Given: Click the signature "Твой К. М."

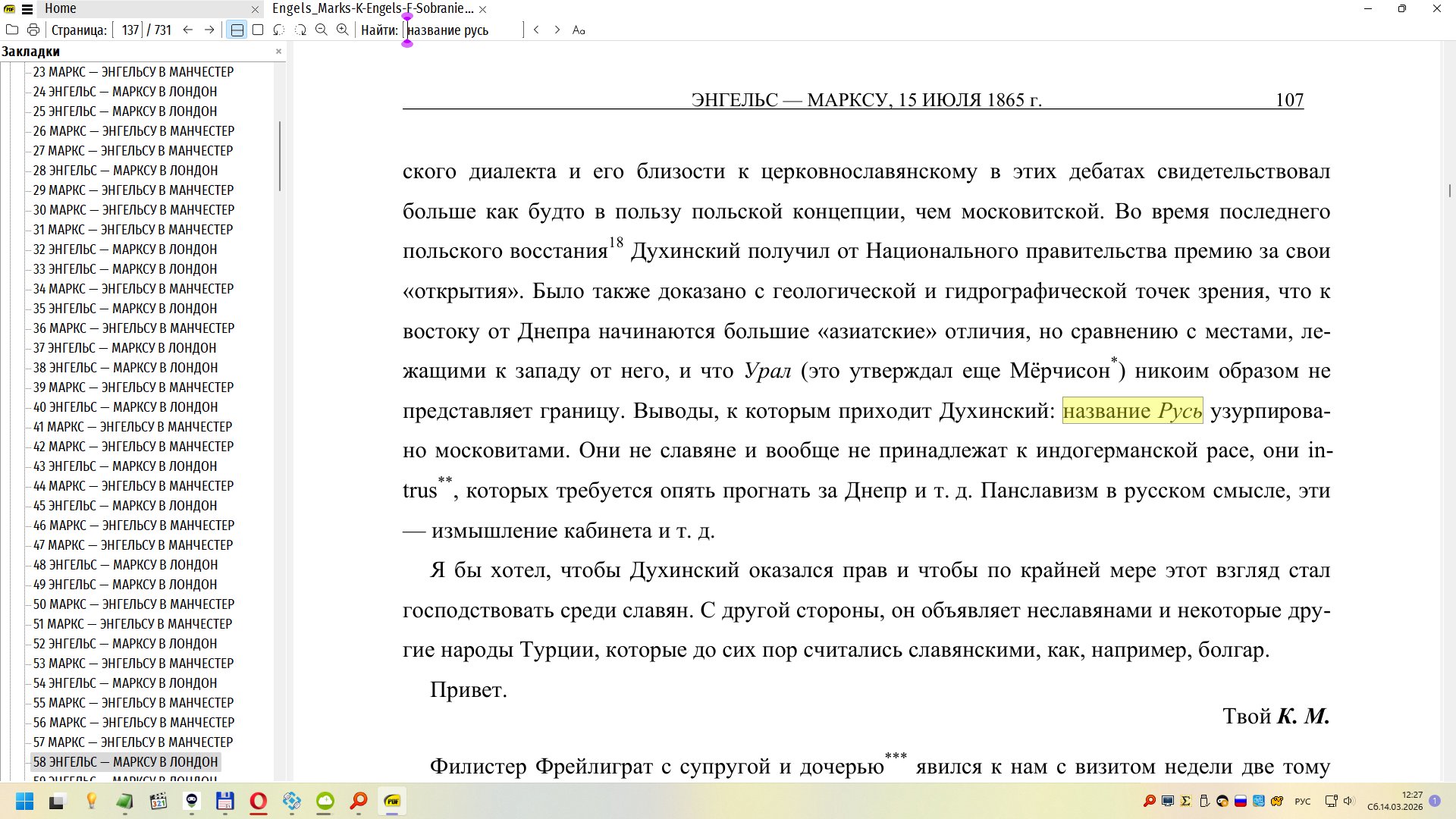Looking at the screenshot, I should point(1276,716).
